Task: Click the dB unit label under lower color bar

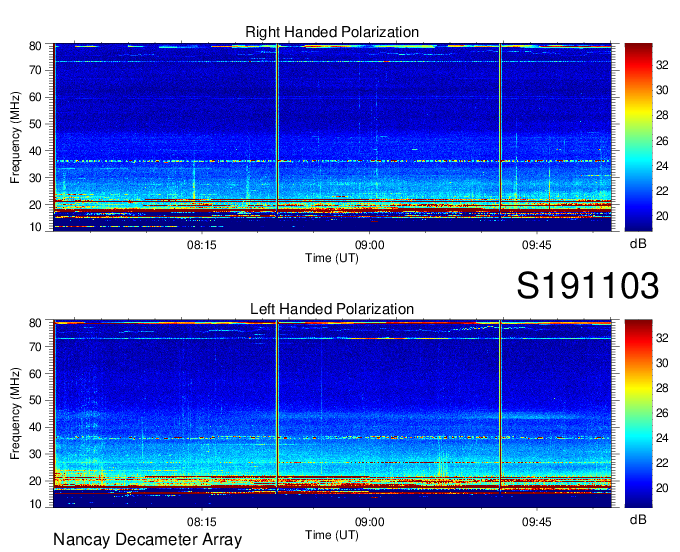Action: (638, 519)
